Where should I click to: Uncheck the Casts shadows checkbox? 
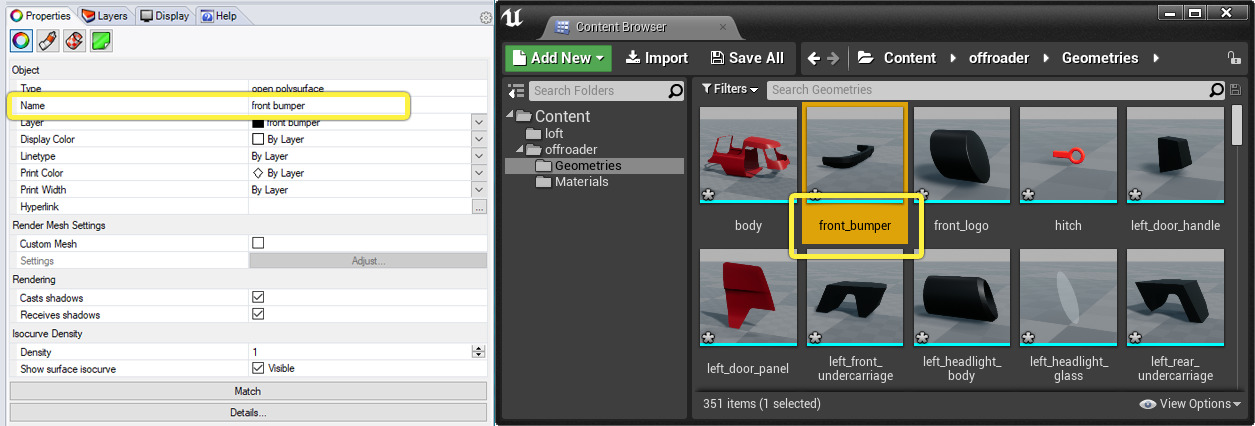pos(258,298)
